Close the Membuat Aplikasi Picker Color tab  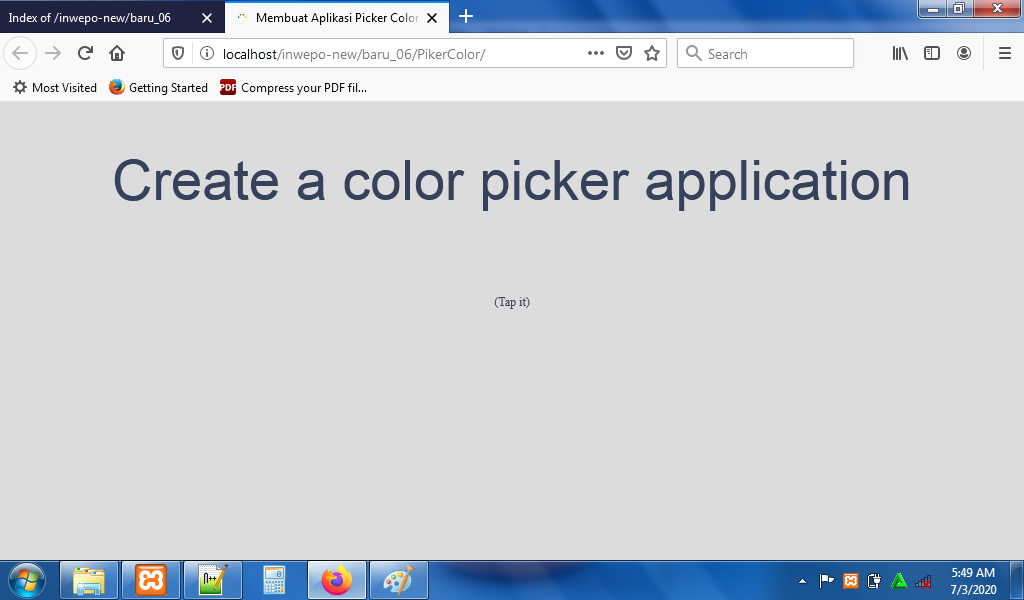pyautogui.click(x=432, y=18)
